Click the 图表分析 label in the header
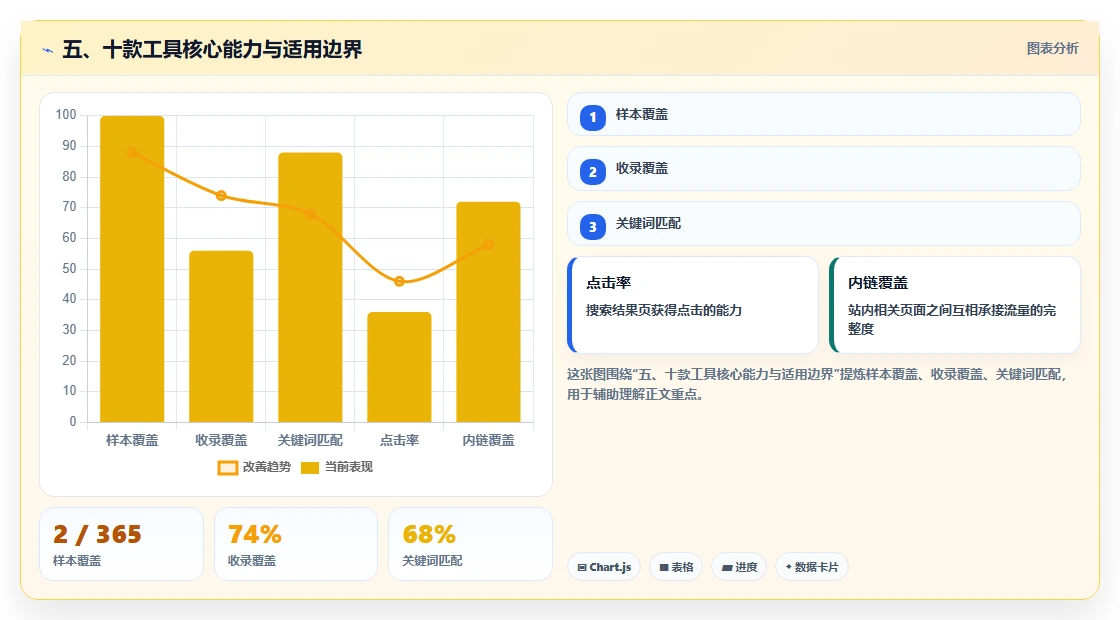 pyautogui.click(x=1052, y=49)
